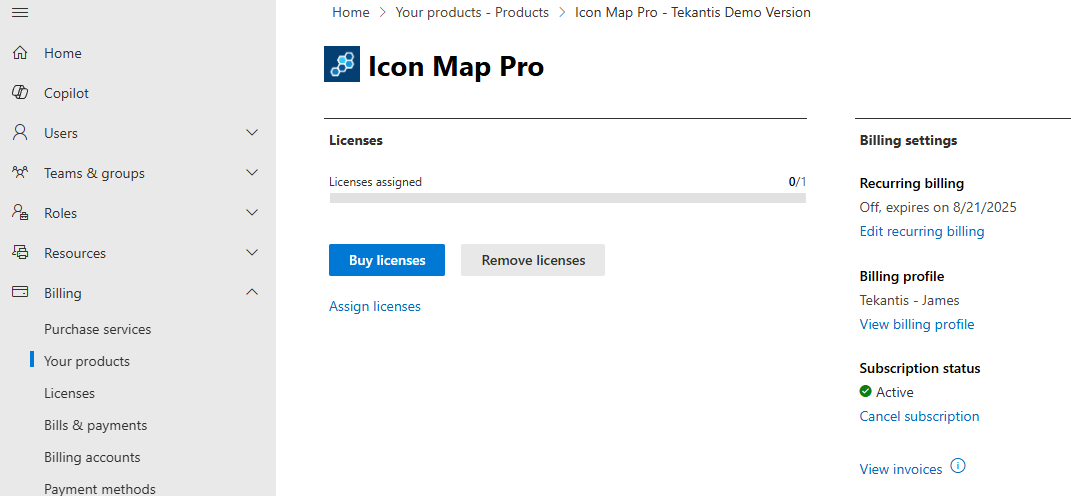Expand the Users section chevron

[252, 133]
